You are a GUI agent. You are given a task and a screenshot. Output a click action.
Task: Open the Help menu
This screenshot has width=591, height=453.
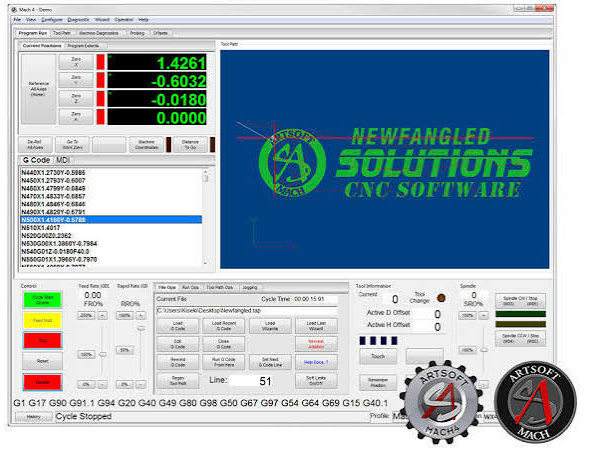[x=143, y=20]
